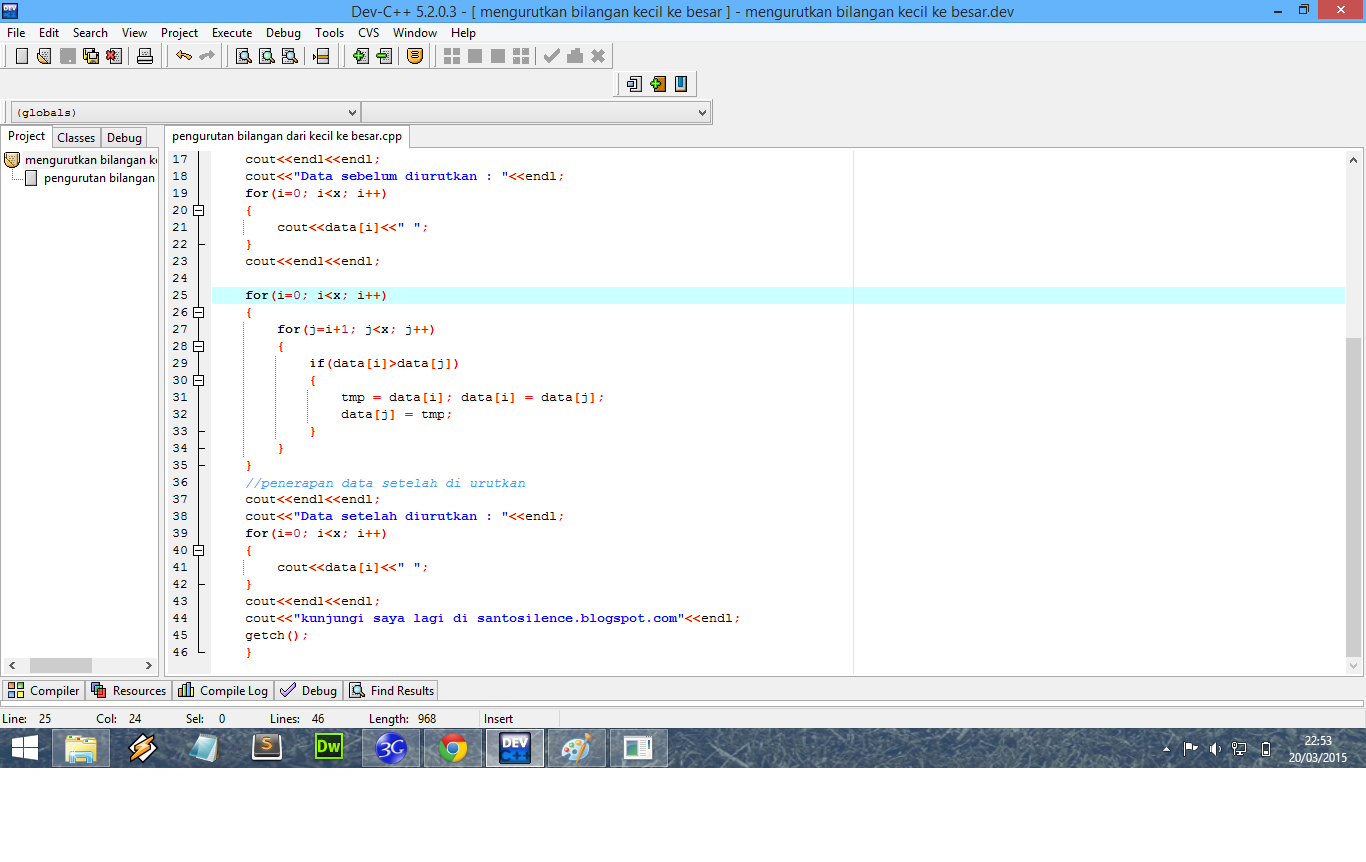This screenshot has height=862, width=1366.
Task: Open the (globals) class dropdown
Action: coord(185,112)
